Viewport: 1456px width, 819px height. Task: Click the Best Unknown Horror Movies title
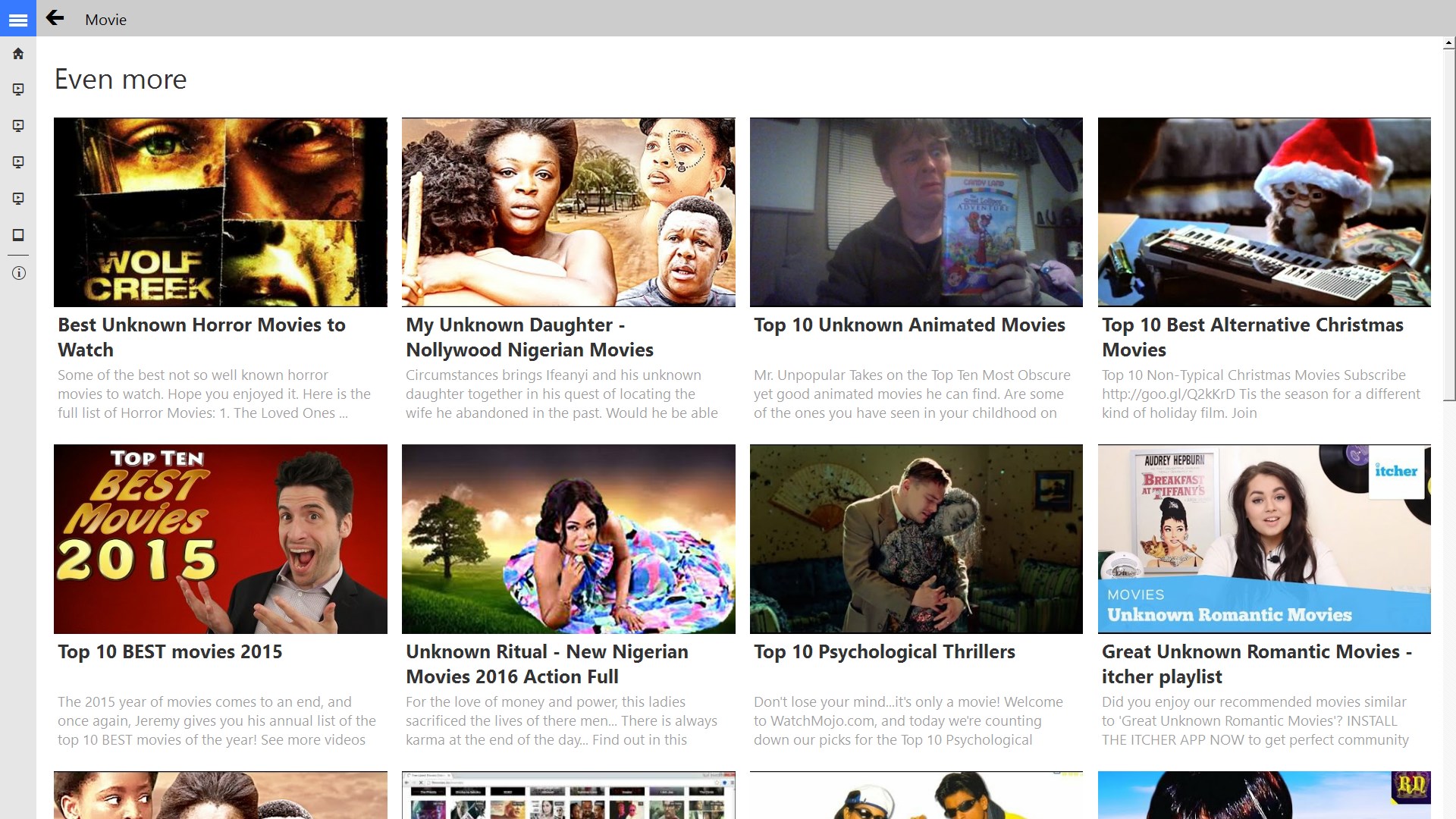coord(202,337)
